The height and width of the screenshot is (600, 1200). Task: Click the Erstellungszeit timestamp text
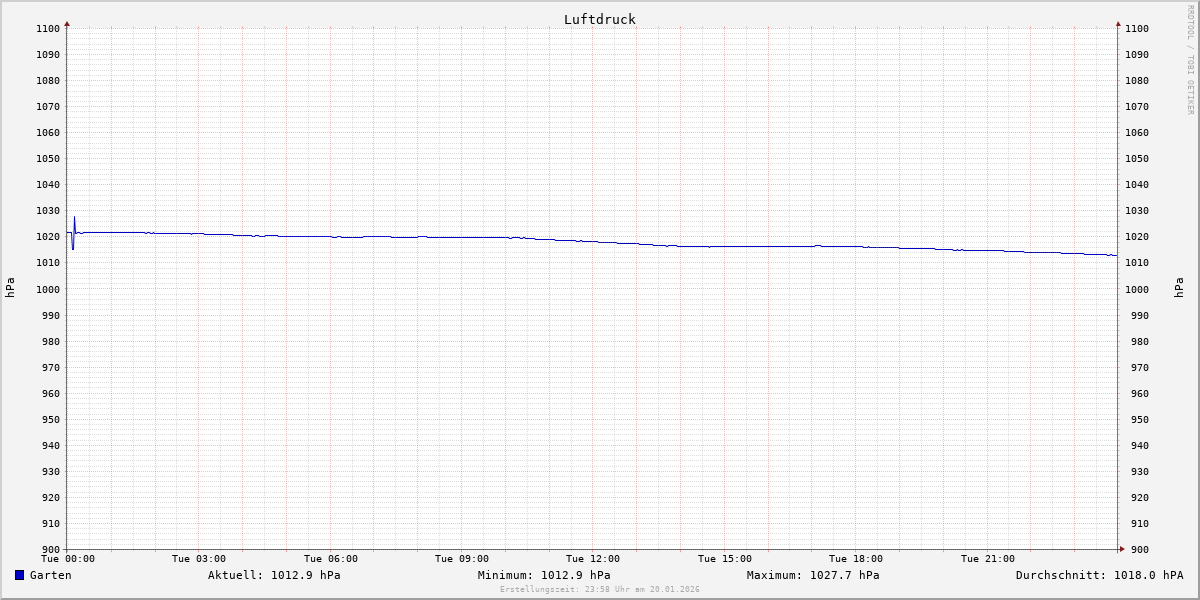click(600, 589)
